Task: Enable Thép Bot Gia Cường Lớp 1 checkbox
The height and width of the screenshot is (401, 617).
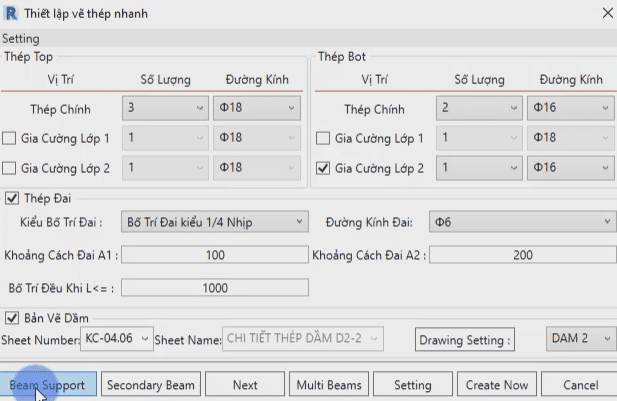Action: click(x=323, y=138)
